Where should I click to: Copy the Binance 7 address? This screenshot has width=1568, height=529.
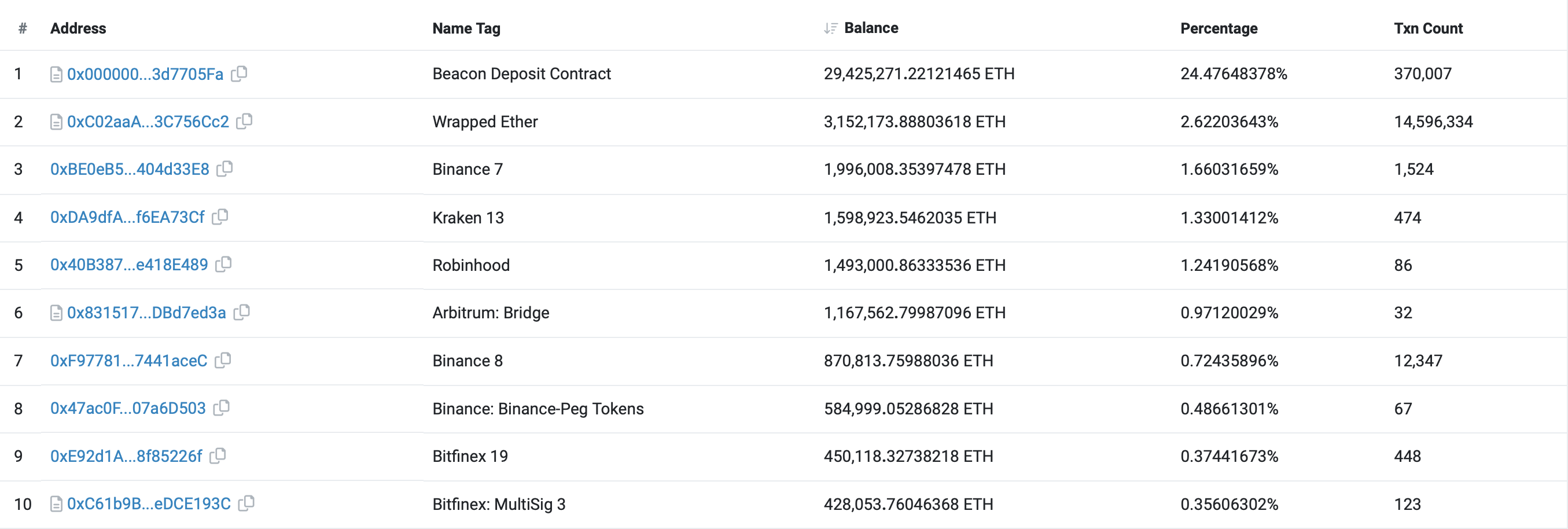click(225, 168)
